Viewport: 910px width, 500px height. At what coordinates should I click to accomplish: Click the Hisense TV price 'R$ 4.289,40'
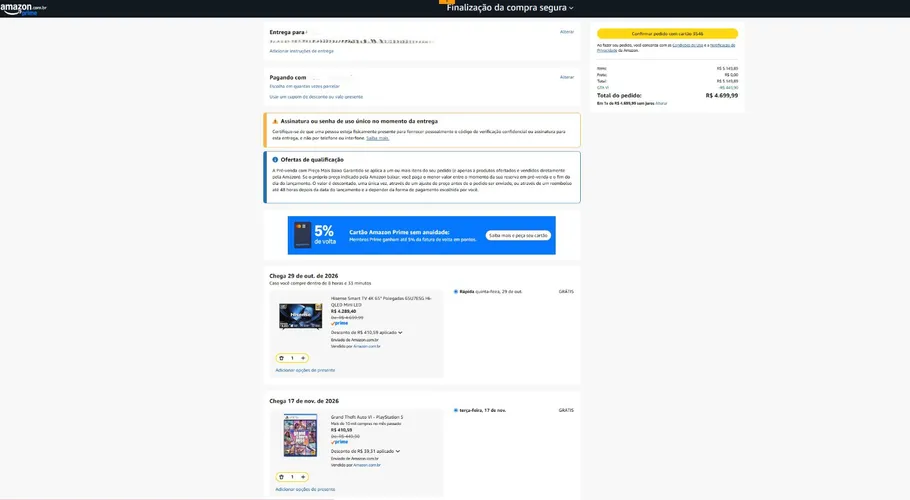tap(344, 311)
